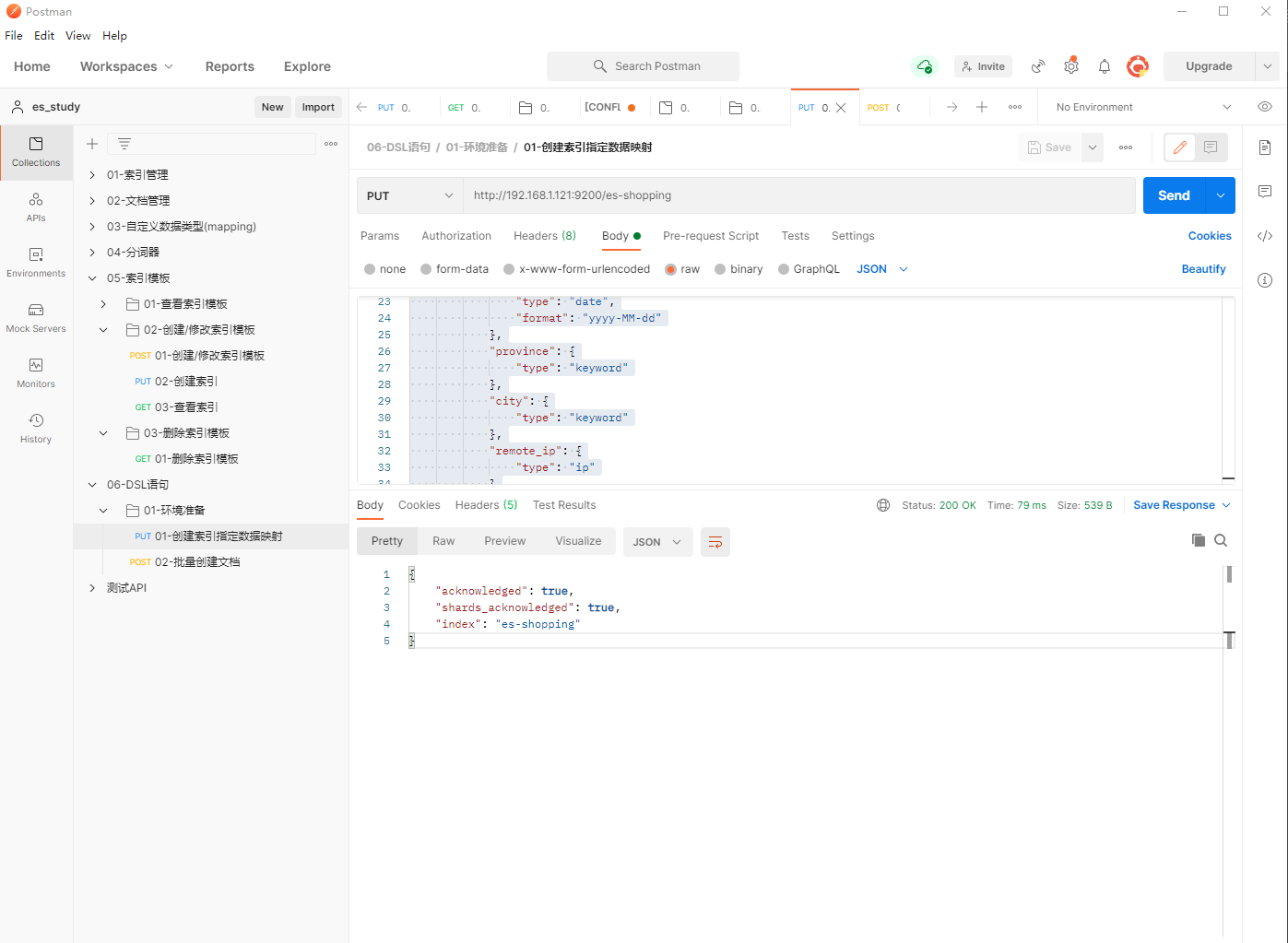Choose the GraphQL body radio button

tap(784, 269)
